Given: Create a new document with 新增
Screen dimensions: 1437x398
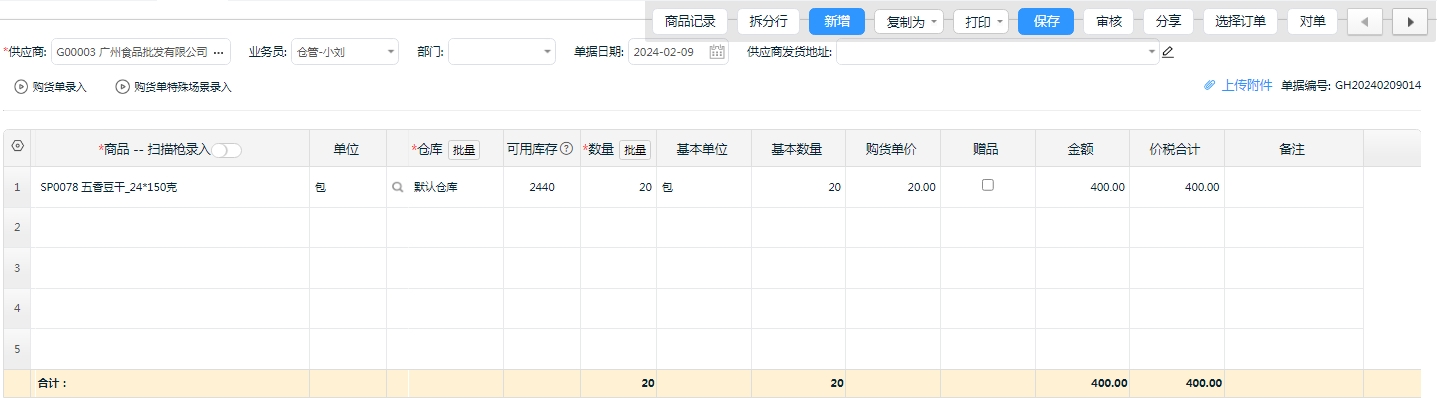Looking at the screenshot, I should tap(837, 21).
